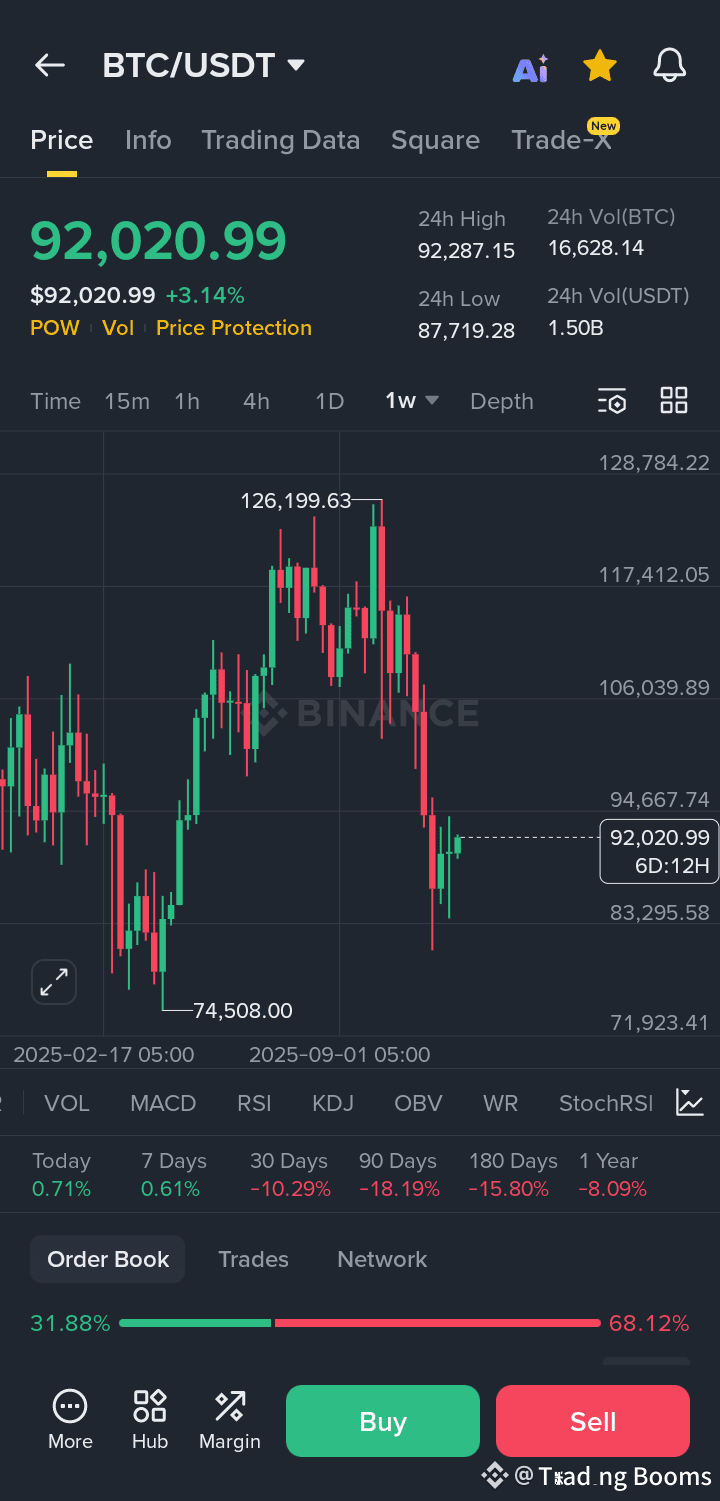Toggle the RSI indicator
Screen dimensions: 720x1501
254,1103
